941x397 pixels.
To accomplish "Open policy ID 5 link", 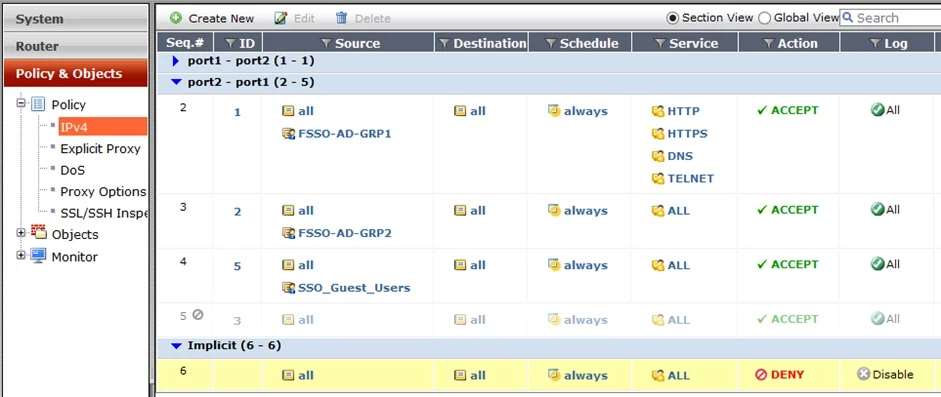I will [x=238, y=266].
